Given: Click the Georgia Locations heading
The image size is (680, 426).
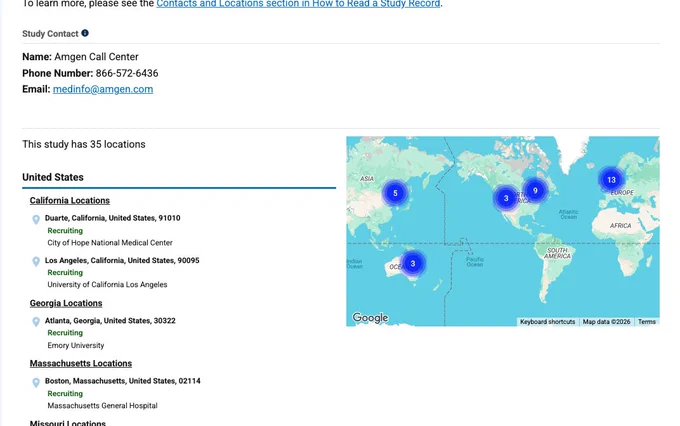Looking at the screenshot, I should tap(66, 303).
